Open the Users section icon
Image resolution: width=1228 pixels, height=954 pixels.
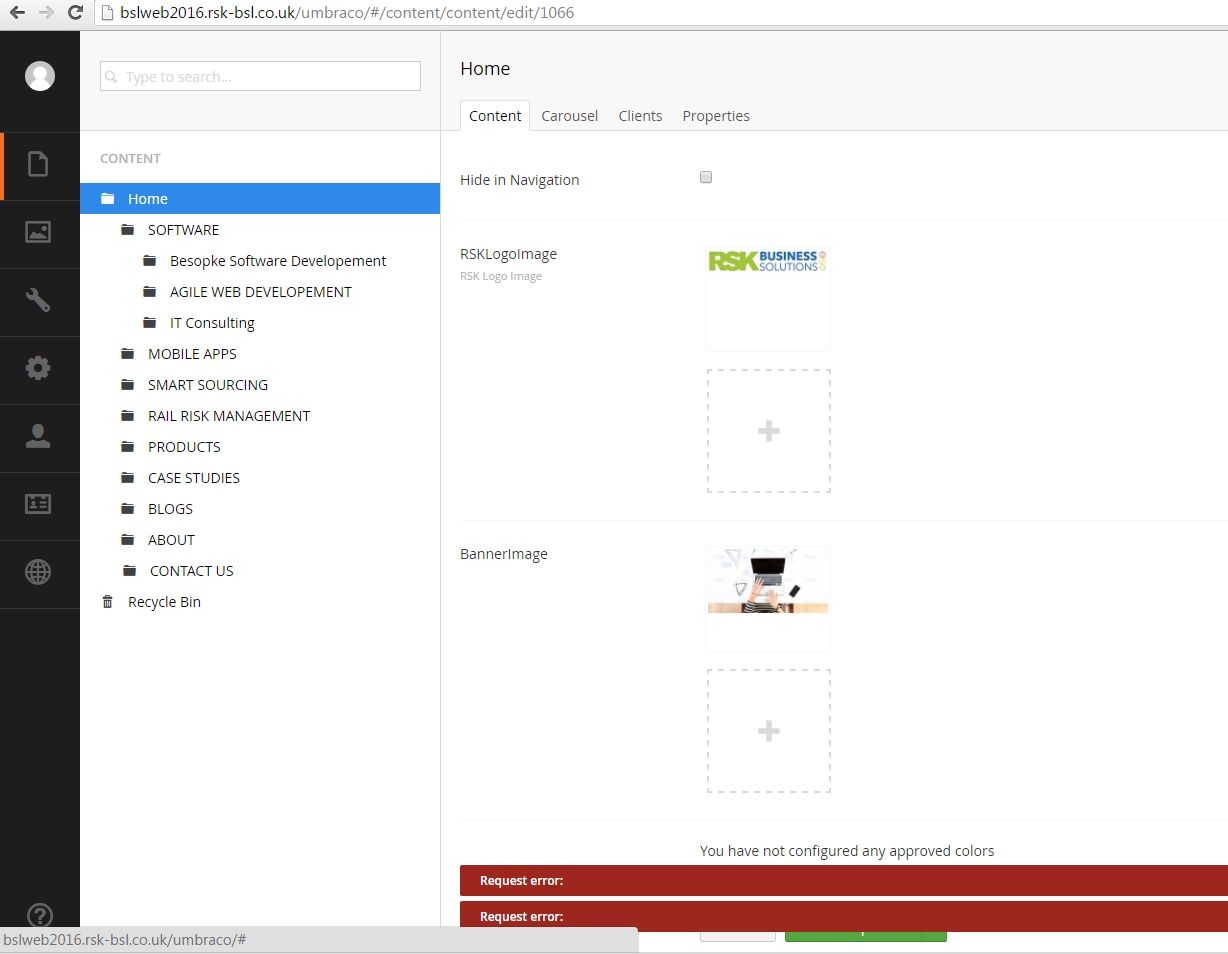coord(38,436)
